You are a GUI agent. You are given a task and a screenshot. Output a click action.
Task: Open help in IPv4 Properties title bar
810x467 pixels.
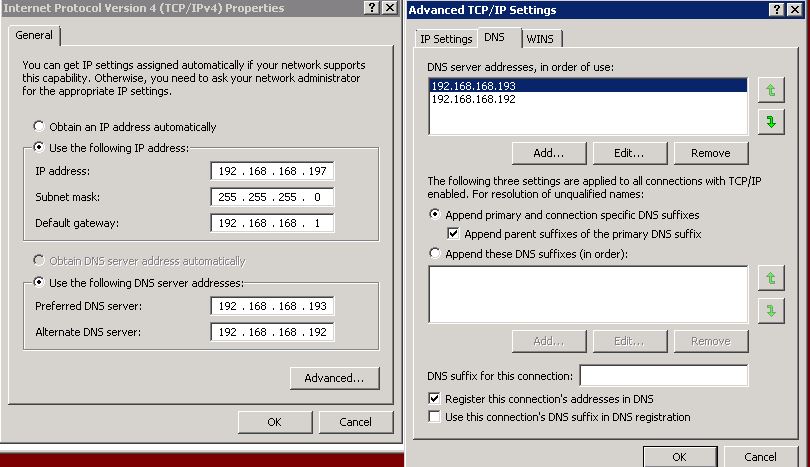tap(371, 7)
